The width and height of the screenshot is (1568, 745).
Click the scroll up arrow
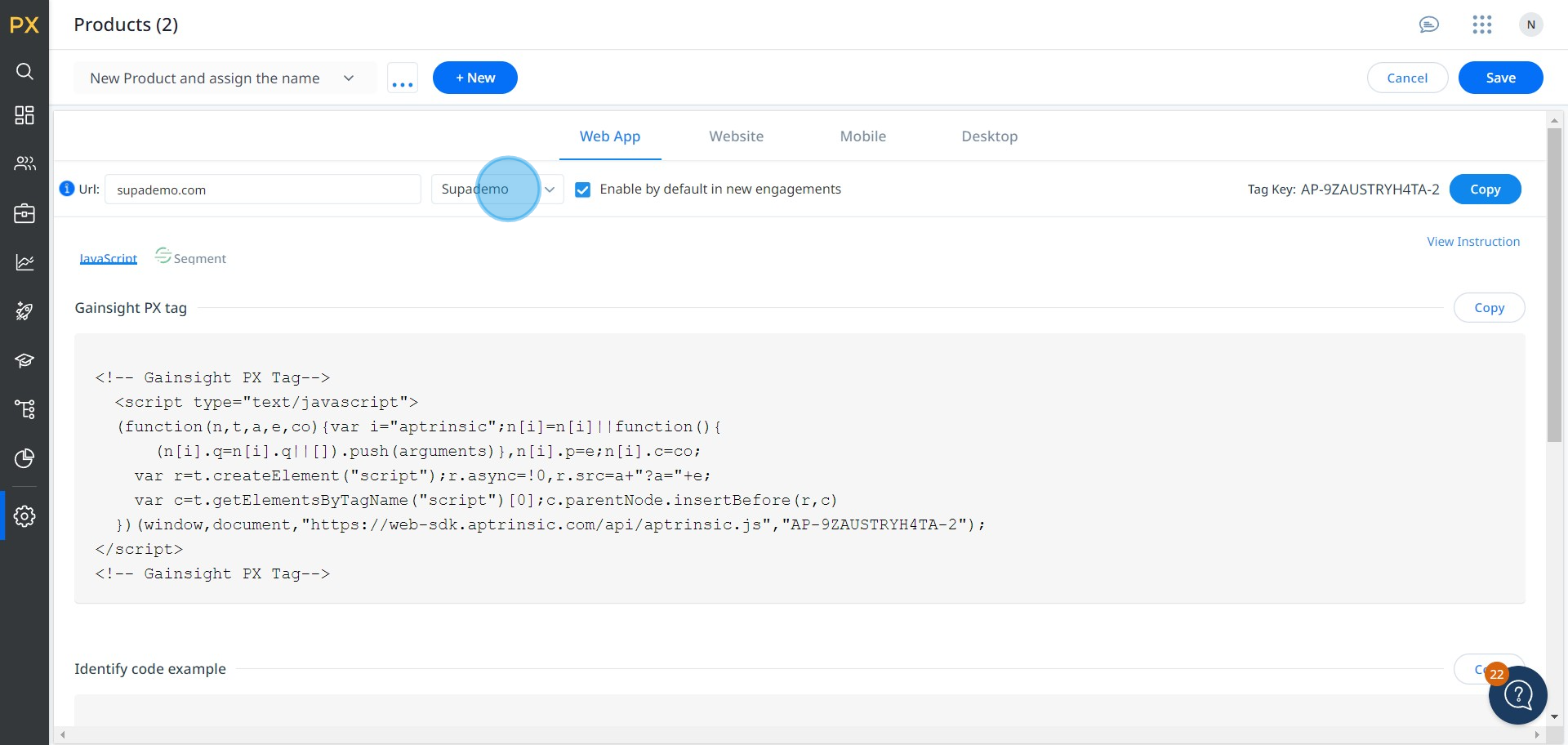pyautogui.click(x=1554, y=121)
